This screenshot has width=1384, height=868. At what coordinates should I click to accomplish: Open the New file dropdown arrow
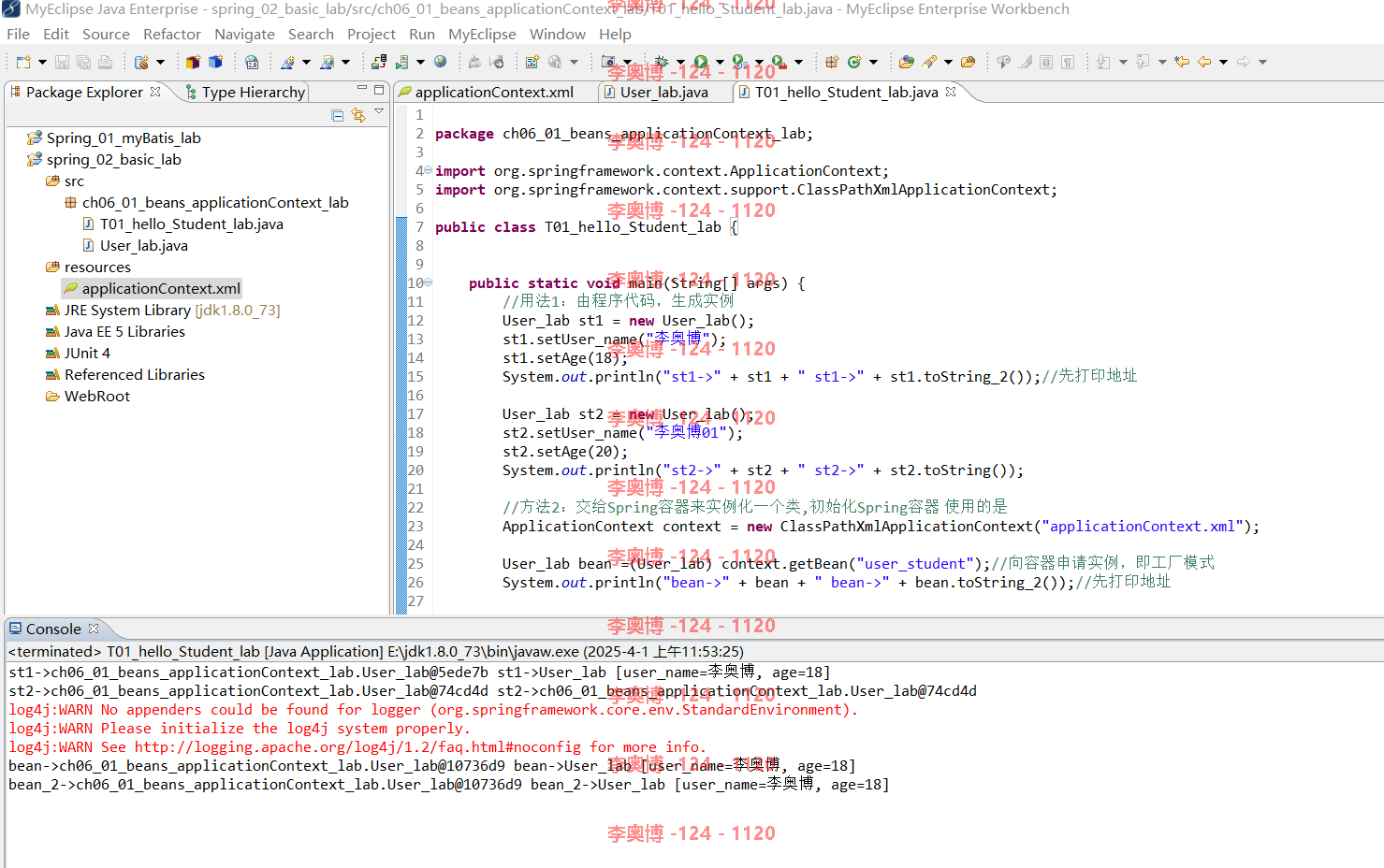coord(42,62)
